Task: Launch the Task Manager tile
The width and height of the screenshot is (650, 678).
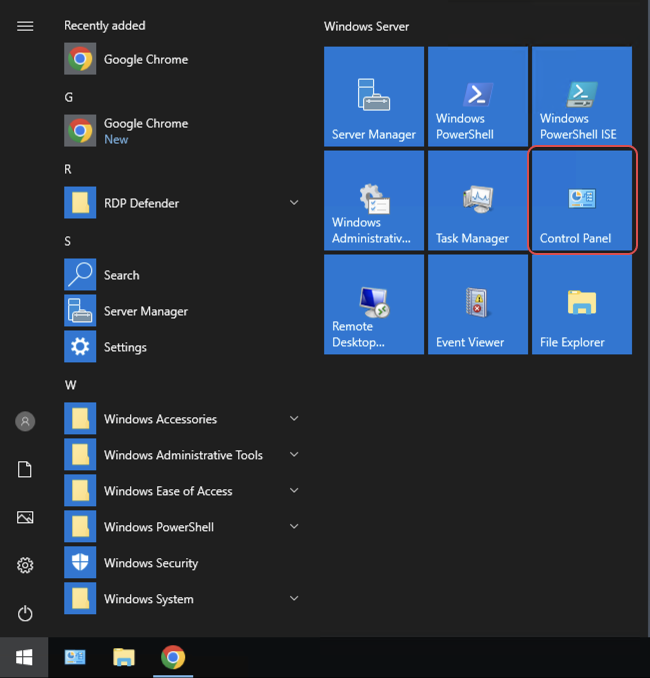Action: click(x=478, y=200)
